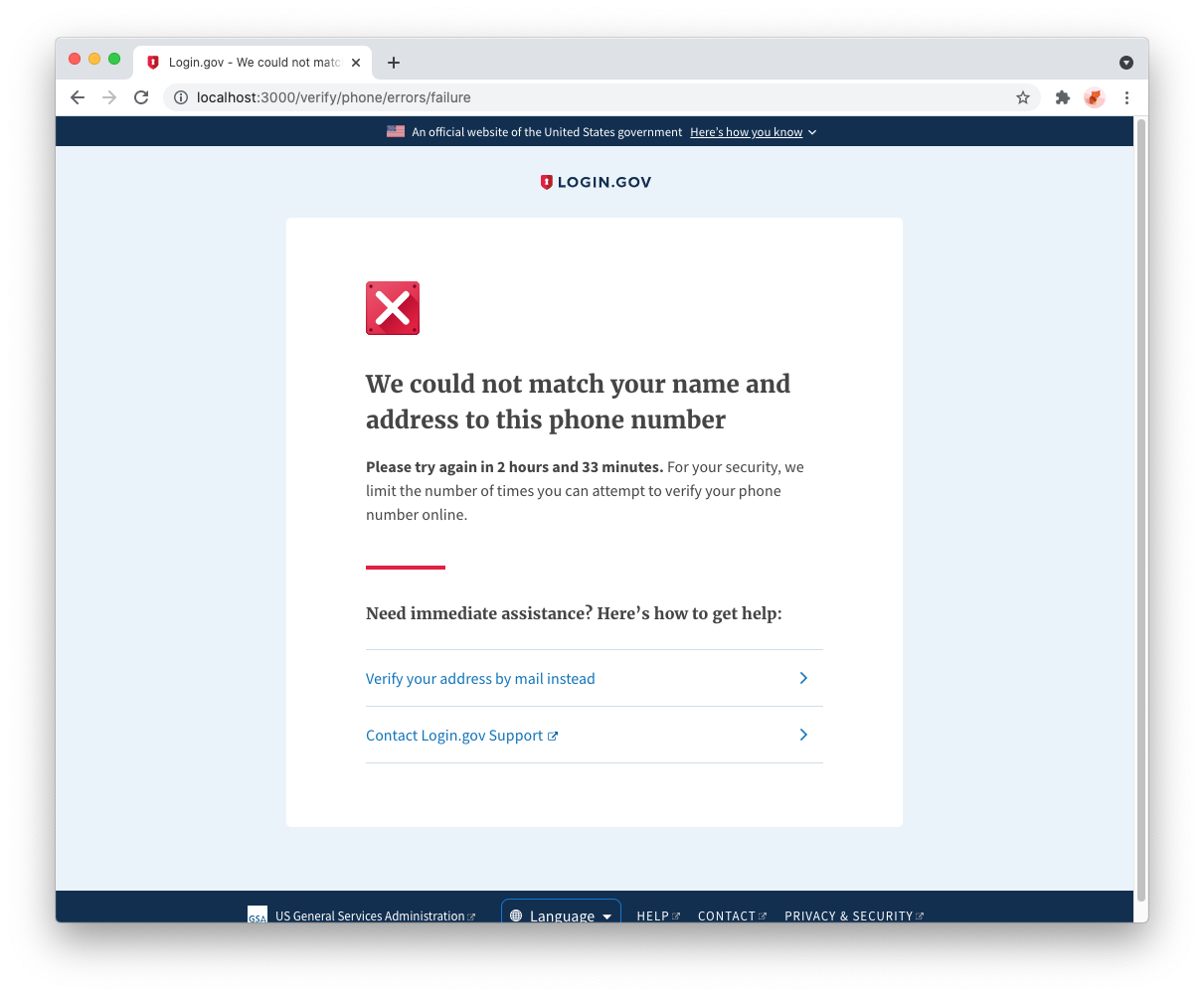Open the HELP footer link
The width and height of the screenshot is (1204, 996).
click(x=658, y=915)
